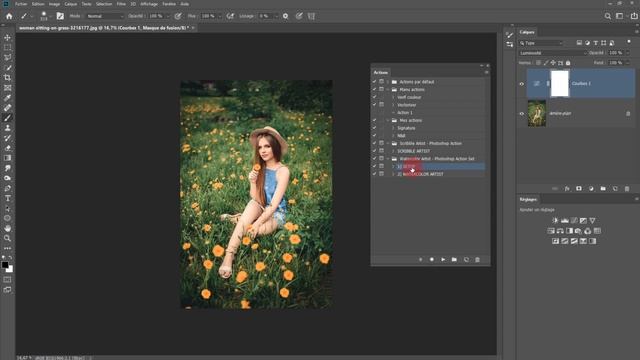Click the foreground color swatch

[5, 265]
